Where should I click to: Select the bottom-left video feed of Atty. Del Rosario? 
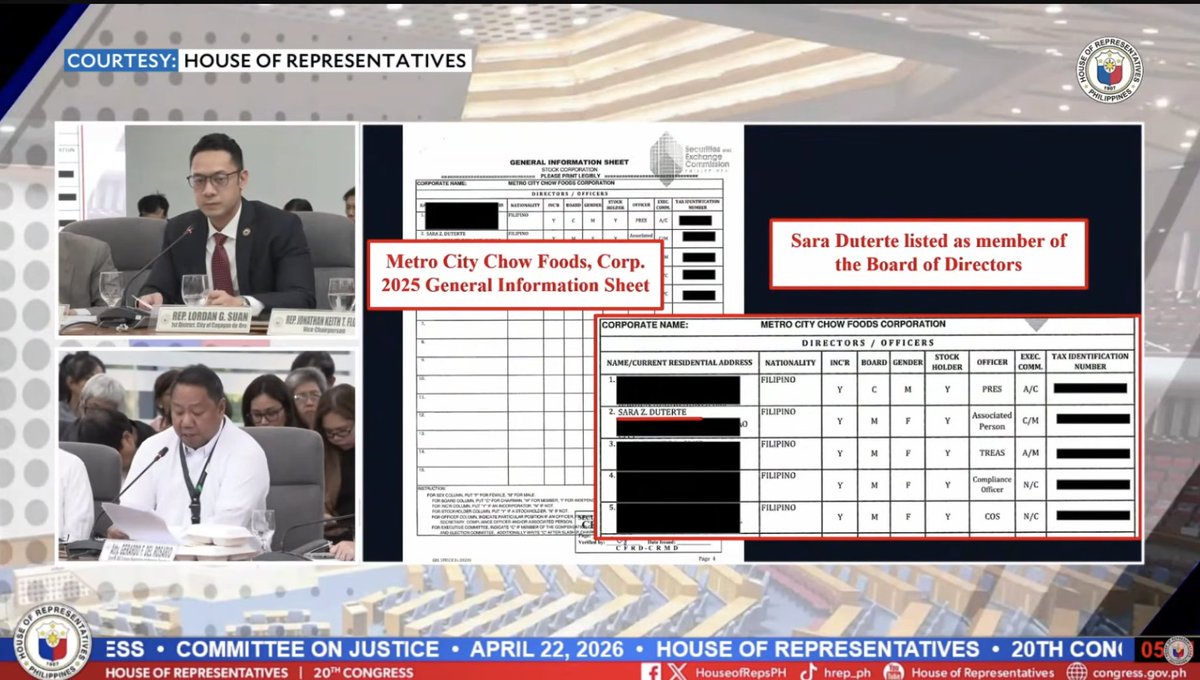tap(207, 456)
